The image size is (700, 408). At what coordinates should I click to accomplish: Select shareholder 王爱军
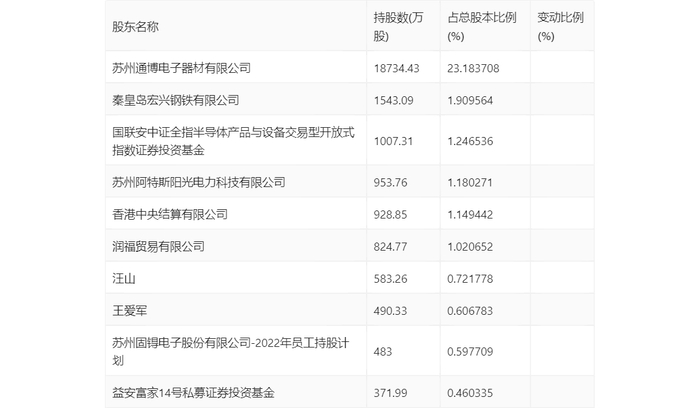point(129,311)
